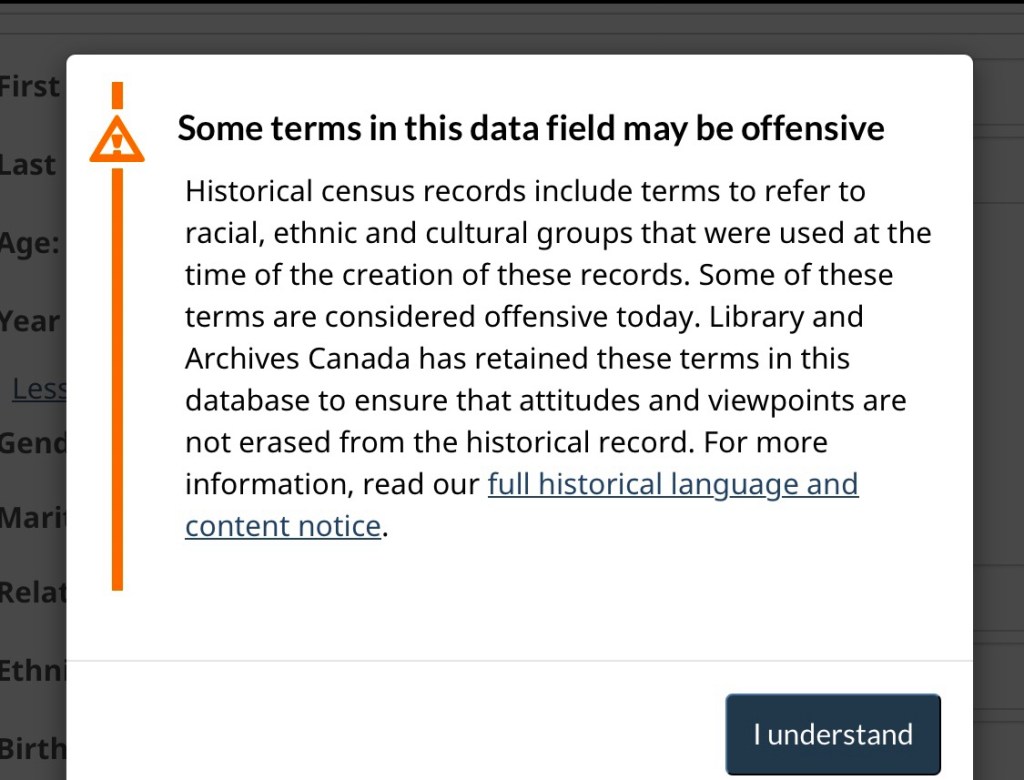Click the dimmed backdrop right of the dialog

(998, 400)
